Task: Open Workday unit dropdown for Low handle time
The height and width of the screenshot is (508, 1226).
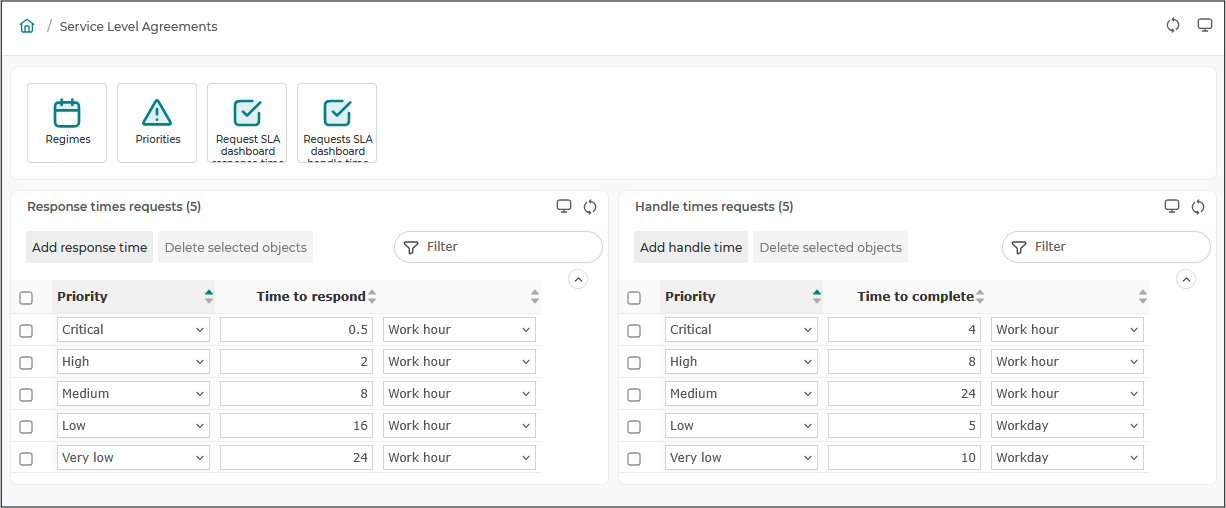Action: 1067,426
